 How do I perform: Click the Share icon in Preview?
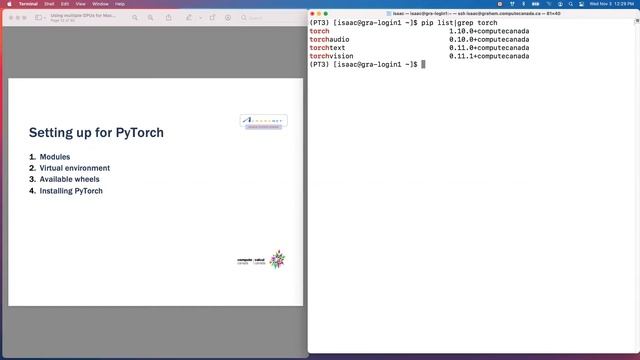[169, 18]
